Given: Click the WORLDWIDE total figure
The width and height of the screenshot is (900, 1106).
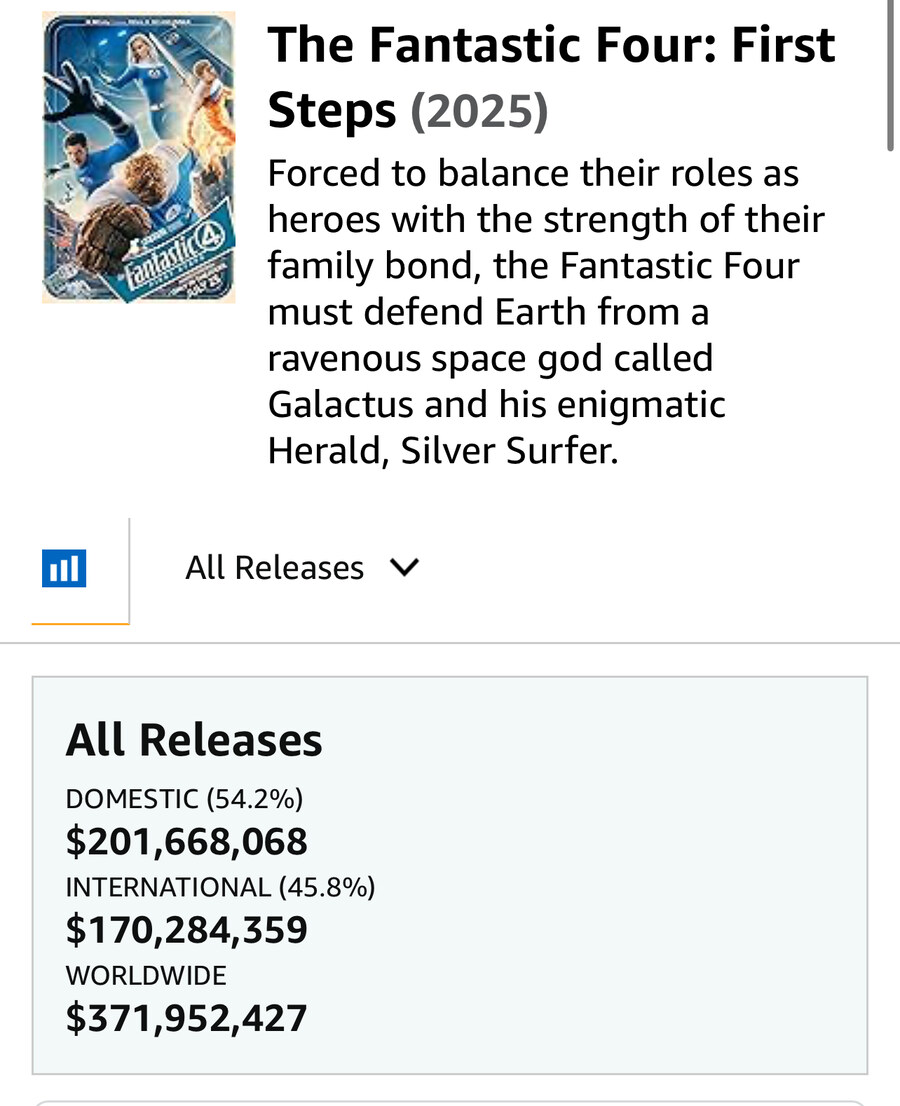Looking at the screenshot, I should tap(186, 1018).
